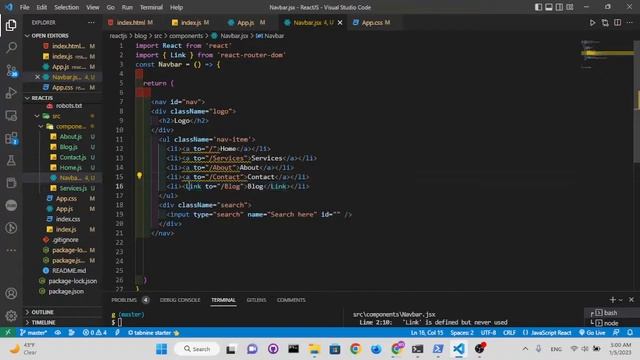
Task: Open the Manage gear settings
Action: coord(11,316)
